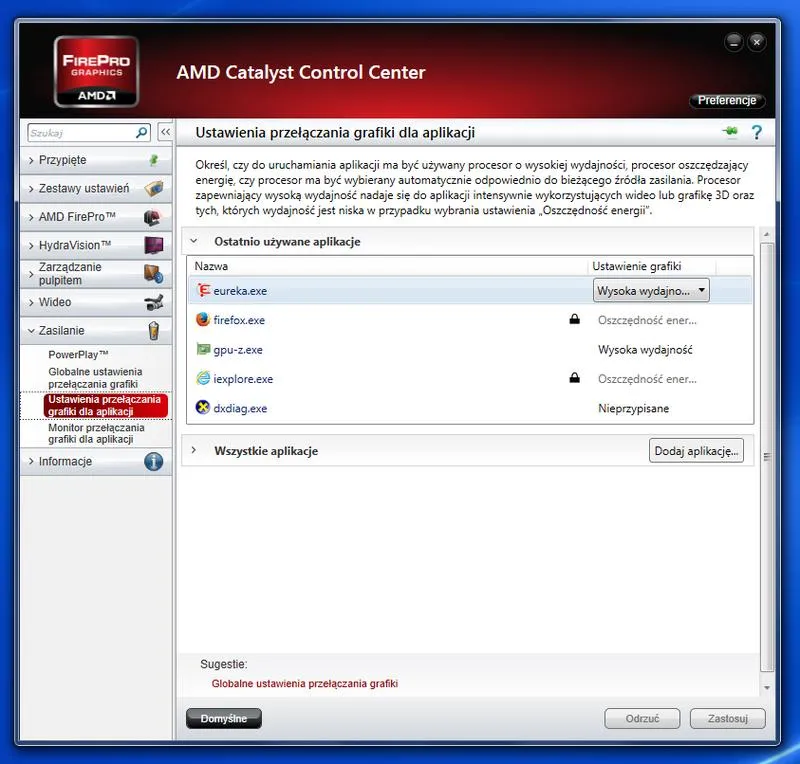800x764 pixels.
Task: Click the help question mark icon
Action: (756, 131)
